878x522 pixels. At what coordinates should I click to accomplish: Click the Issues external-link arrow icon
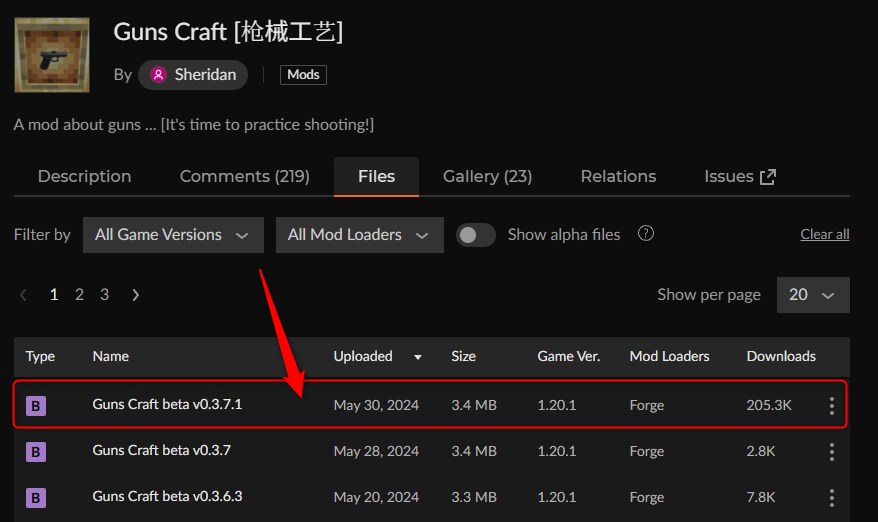coord(768,177)
